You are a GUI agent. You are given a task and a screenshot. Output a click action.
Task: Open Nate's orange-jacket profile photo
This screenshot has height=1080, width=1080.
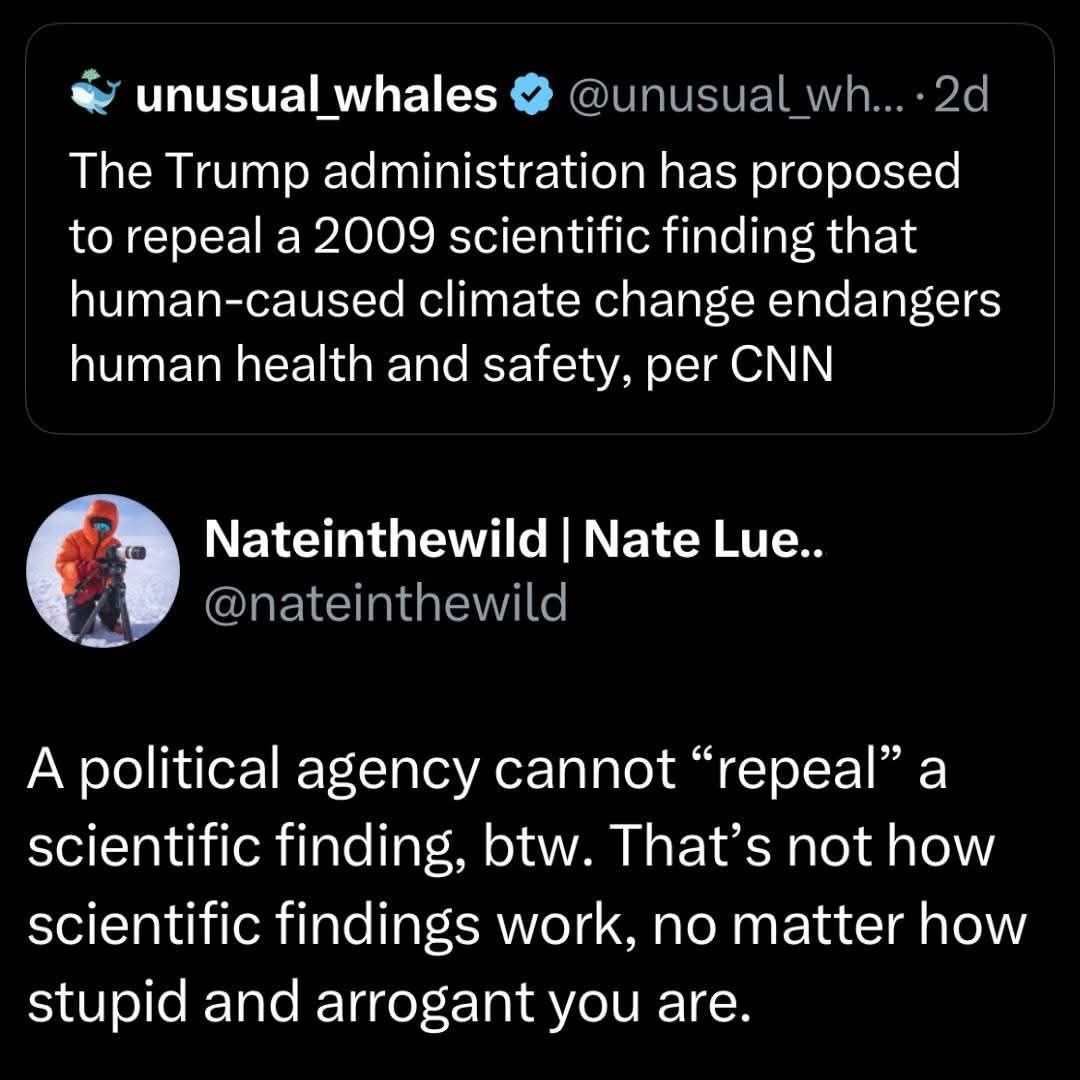tap(103, 571)
